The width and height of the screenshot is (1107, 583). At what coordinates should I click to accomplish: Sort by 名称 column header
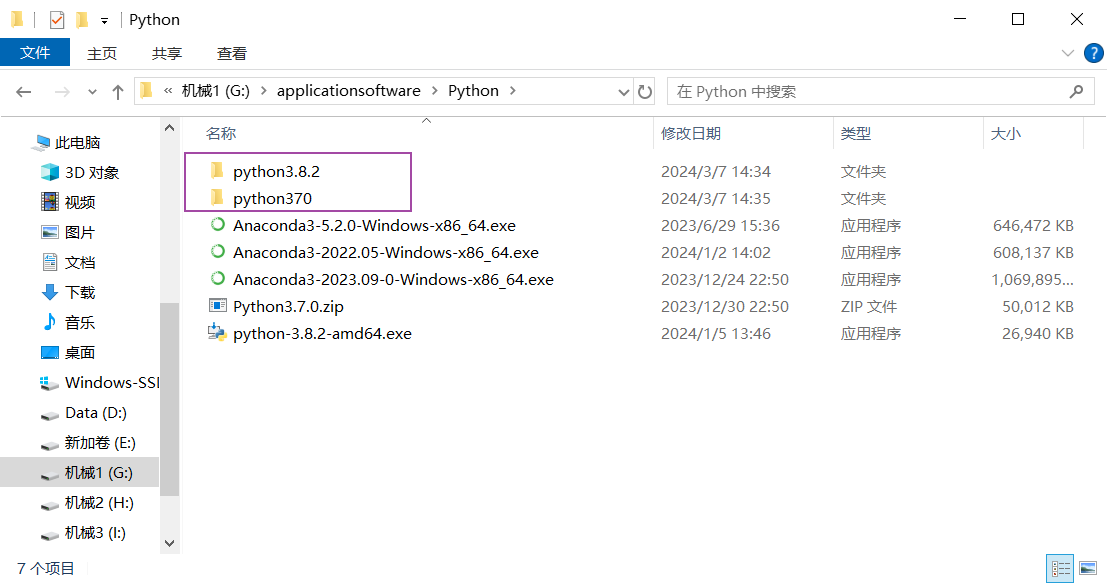pos(221,133)
